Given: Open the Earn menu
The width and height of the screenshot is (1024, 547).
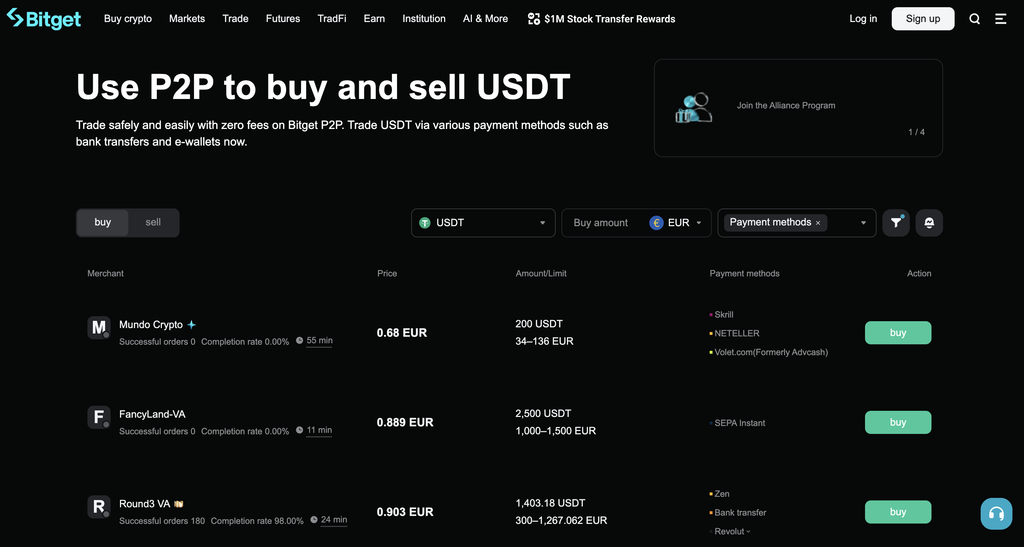Looking at the screenshot, I should (x=374, y=19).
